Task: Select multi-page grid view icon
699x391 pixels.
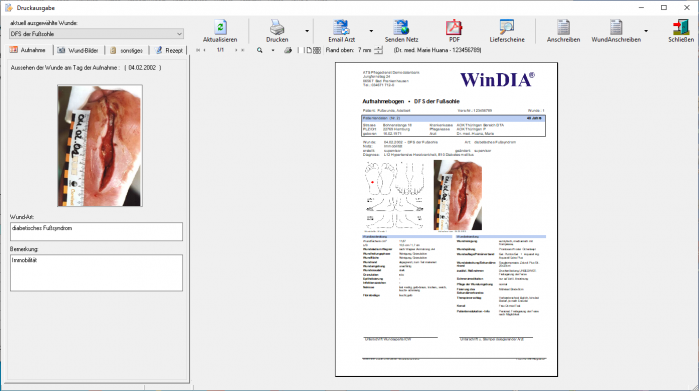Action: [x=317, y=50]
